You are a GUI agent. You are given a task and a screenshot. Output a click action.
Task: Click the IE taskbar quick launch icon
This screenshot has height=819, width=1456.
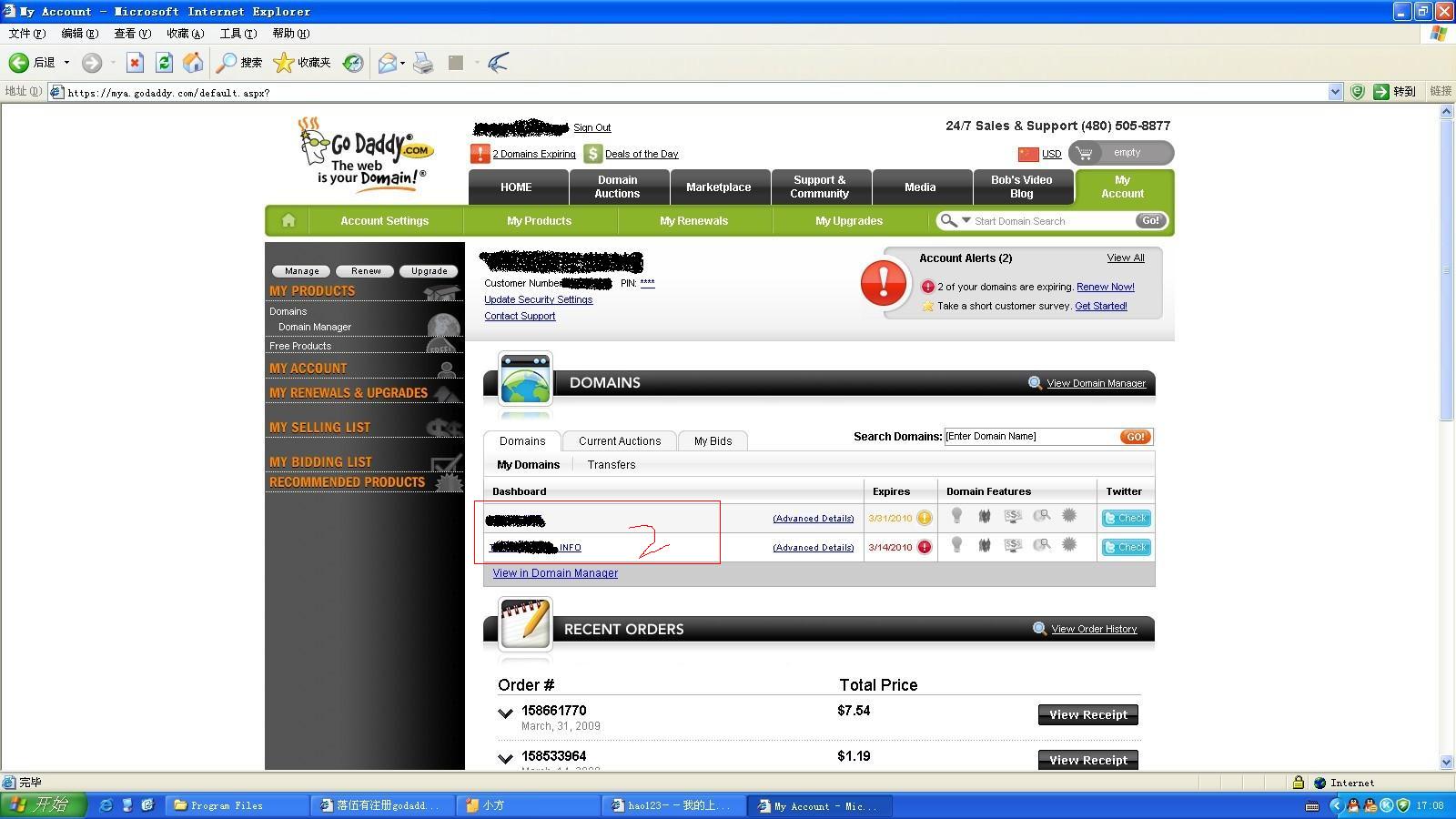coord(106,805)
